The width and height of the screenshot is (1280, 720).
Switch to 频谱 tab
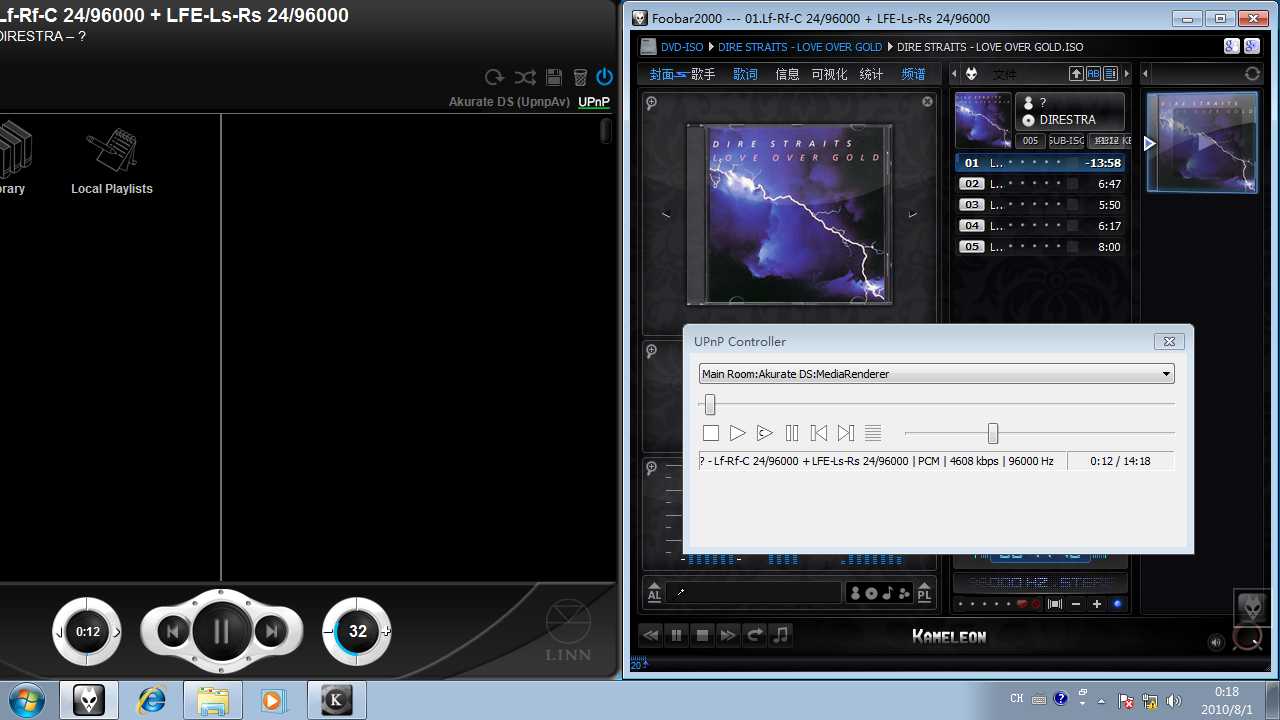coord(914,74)
